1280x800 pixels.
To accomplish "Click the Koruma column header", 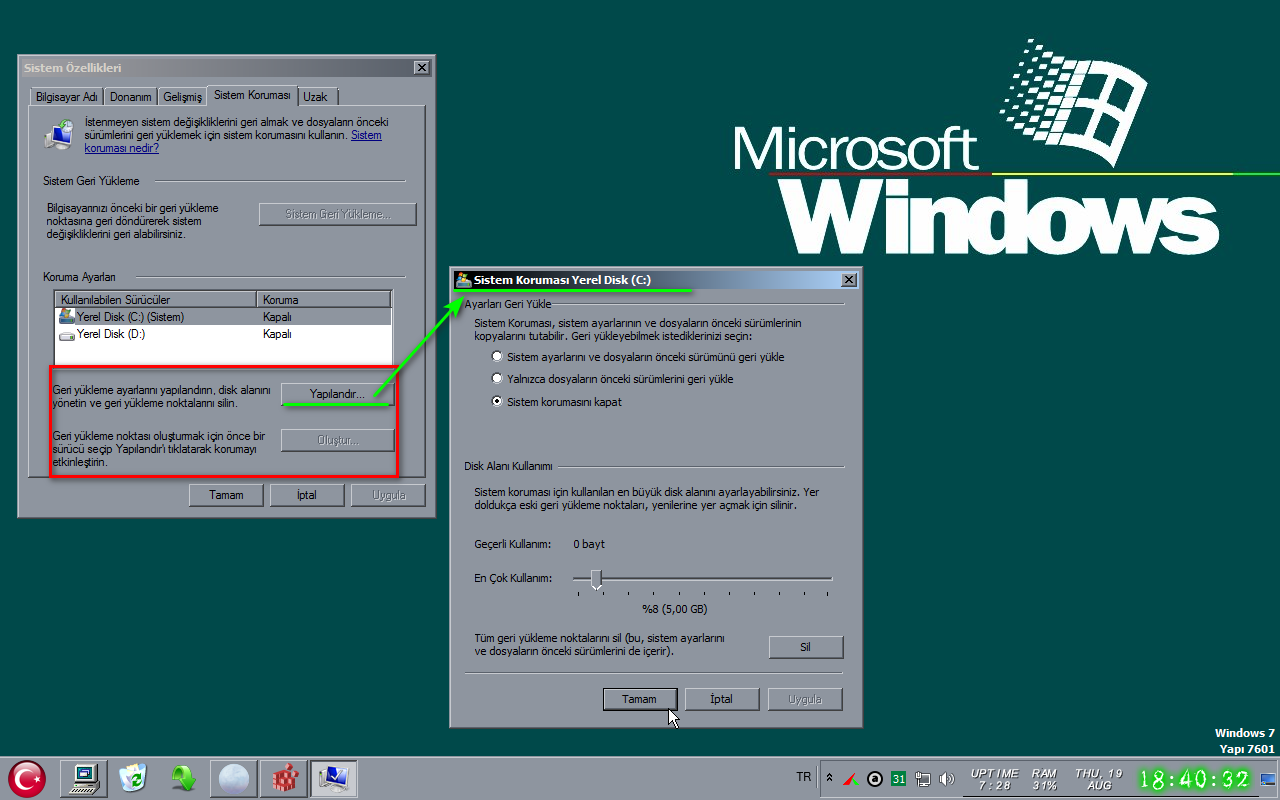I will coord(323,299).
